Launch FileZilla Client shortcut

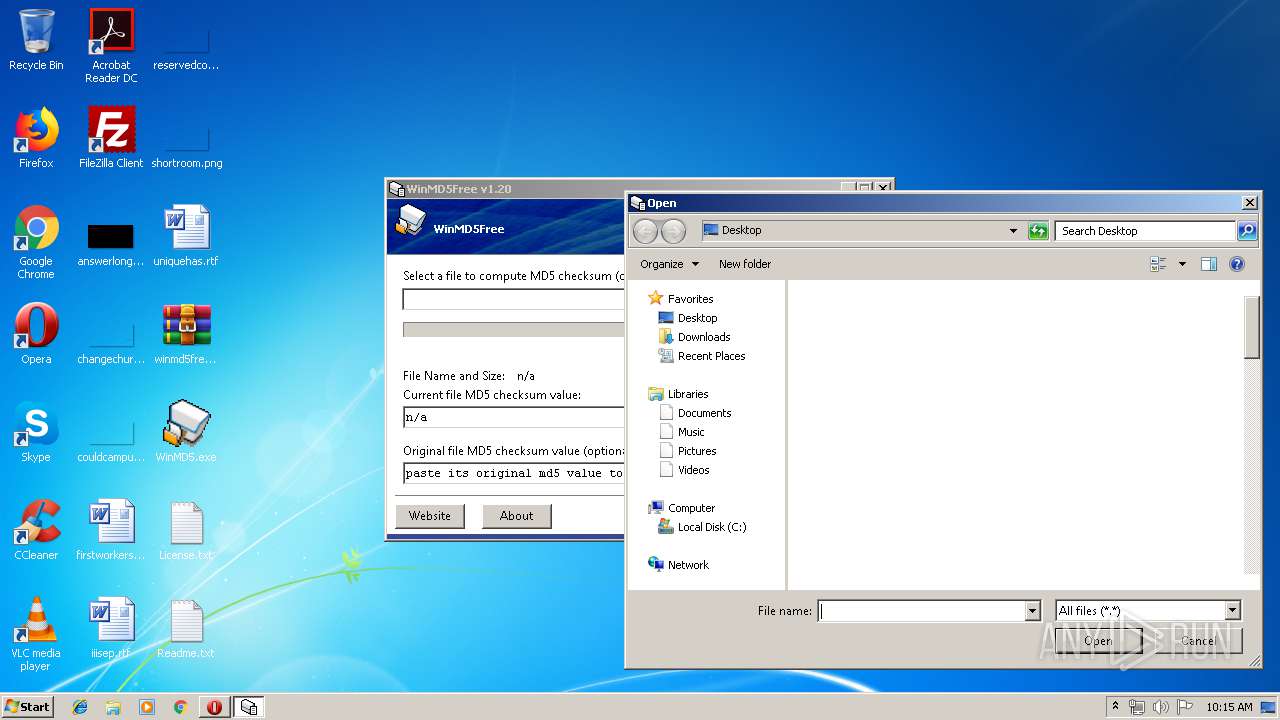pos(111,138)
